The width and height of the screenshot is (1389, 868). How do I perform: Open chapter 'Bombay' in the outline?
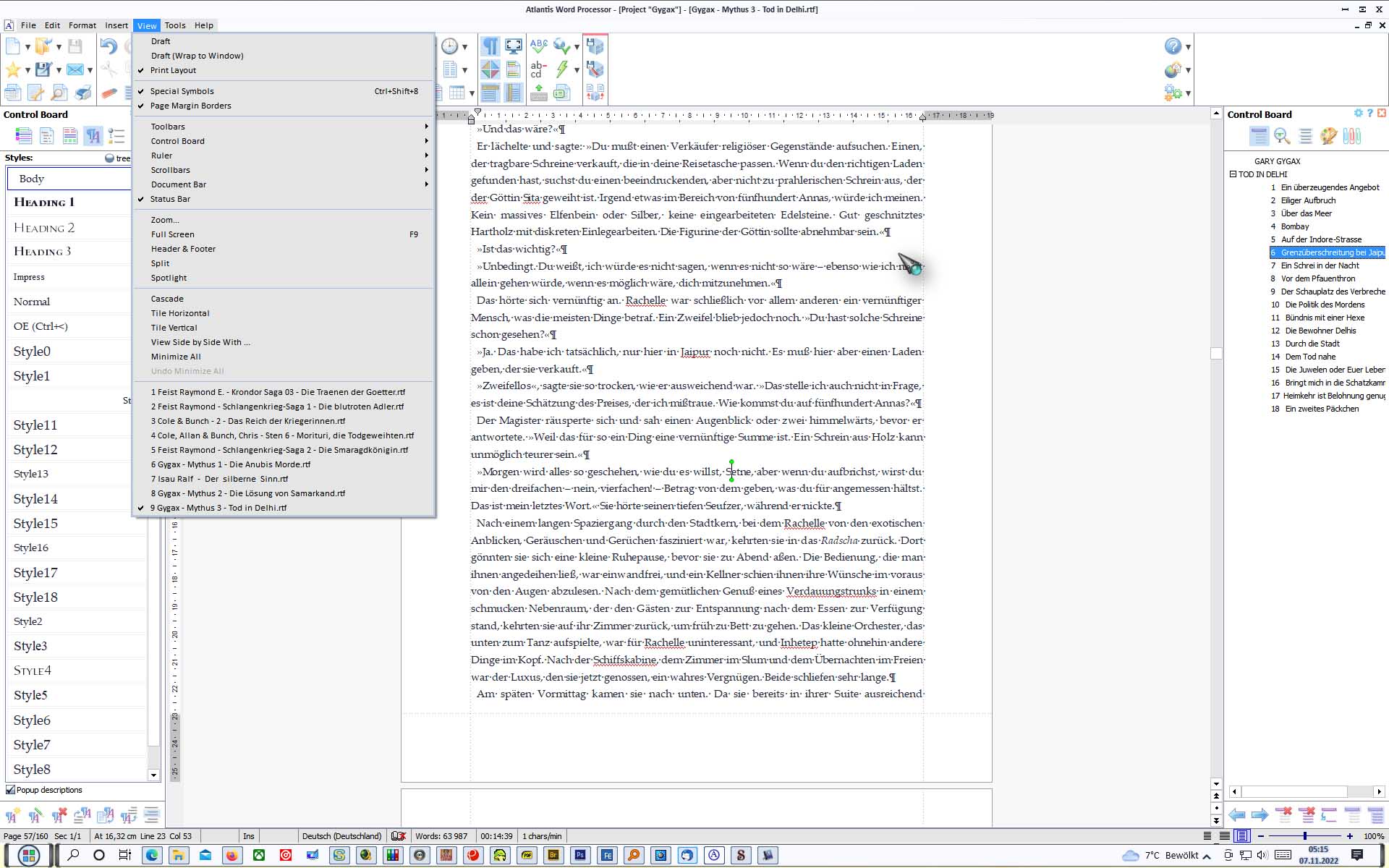[1294, 226]
